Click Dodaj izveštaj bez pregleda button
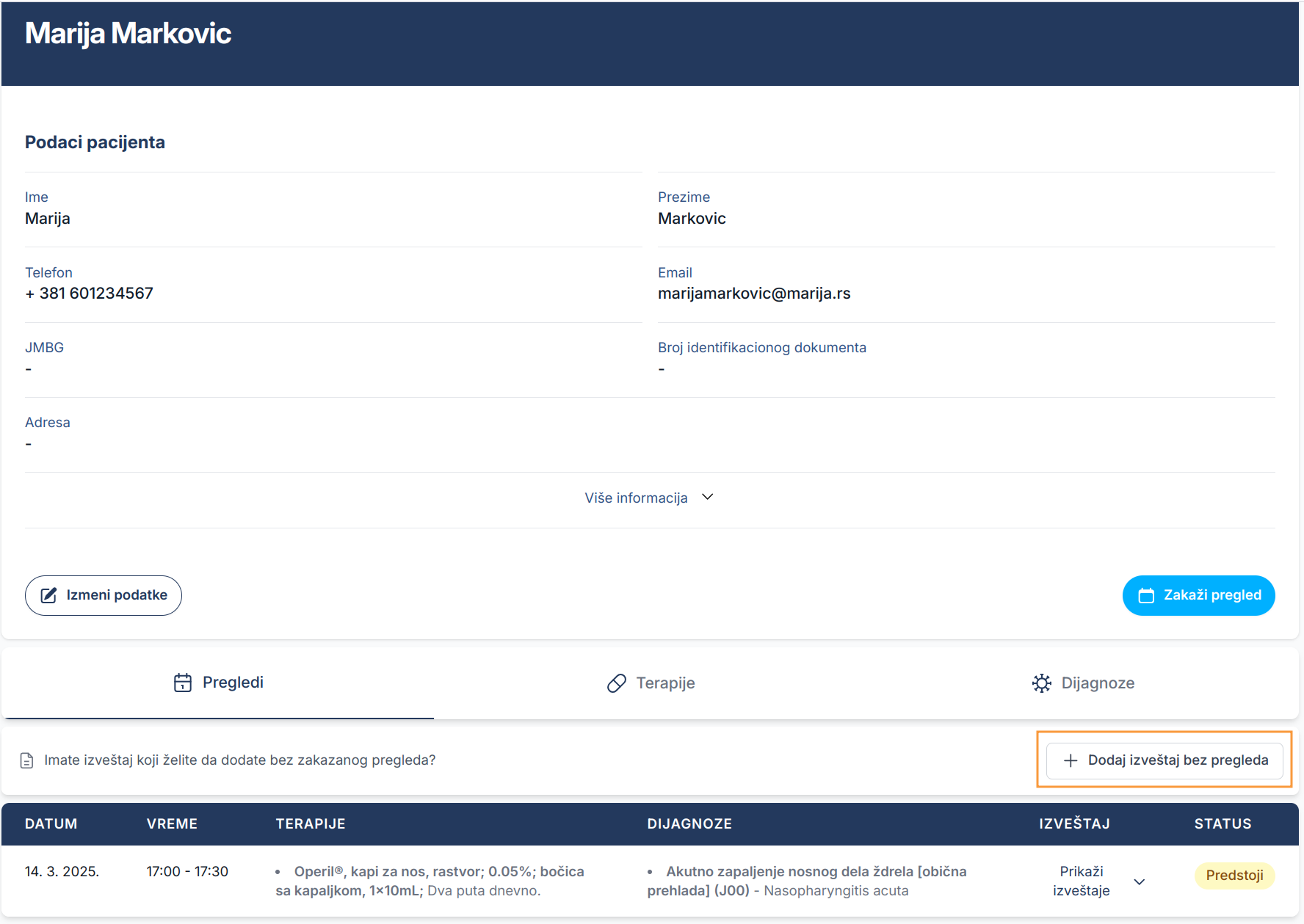 pyautogui.click(x=1164, y=760)
